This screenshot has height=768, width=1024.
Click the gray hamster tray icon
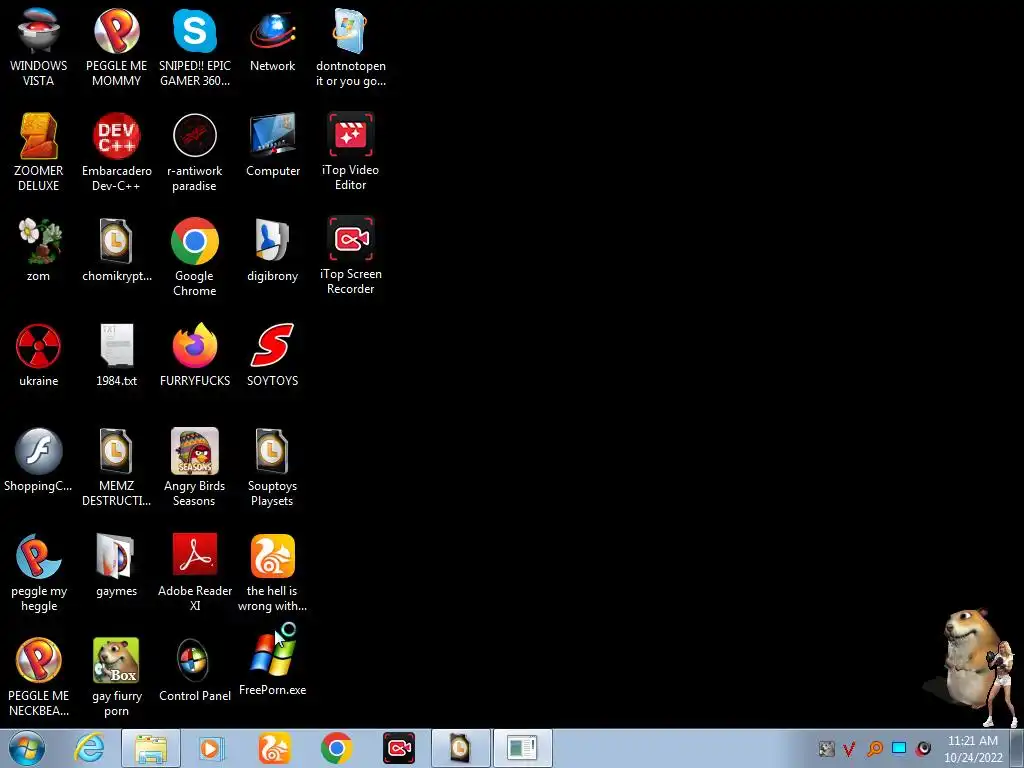click(827, 748)
